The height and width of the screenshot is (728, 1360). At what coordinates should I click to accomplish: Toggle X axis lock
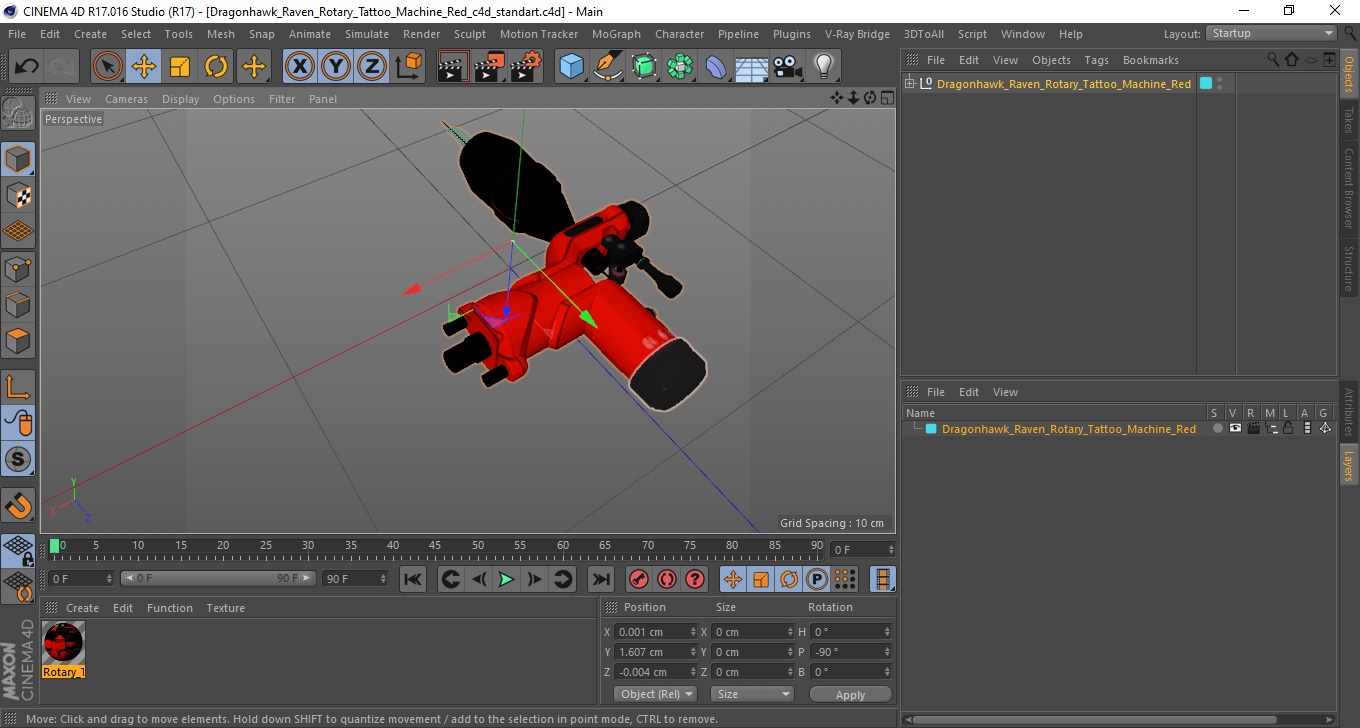pyautogui.click(x=299, y=67)
